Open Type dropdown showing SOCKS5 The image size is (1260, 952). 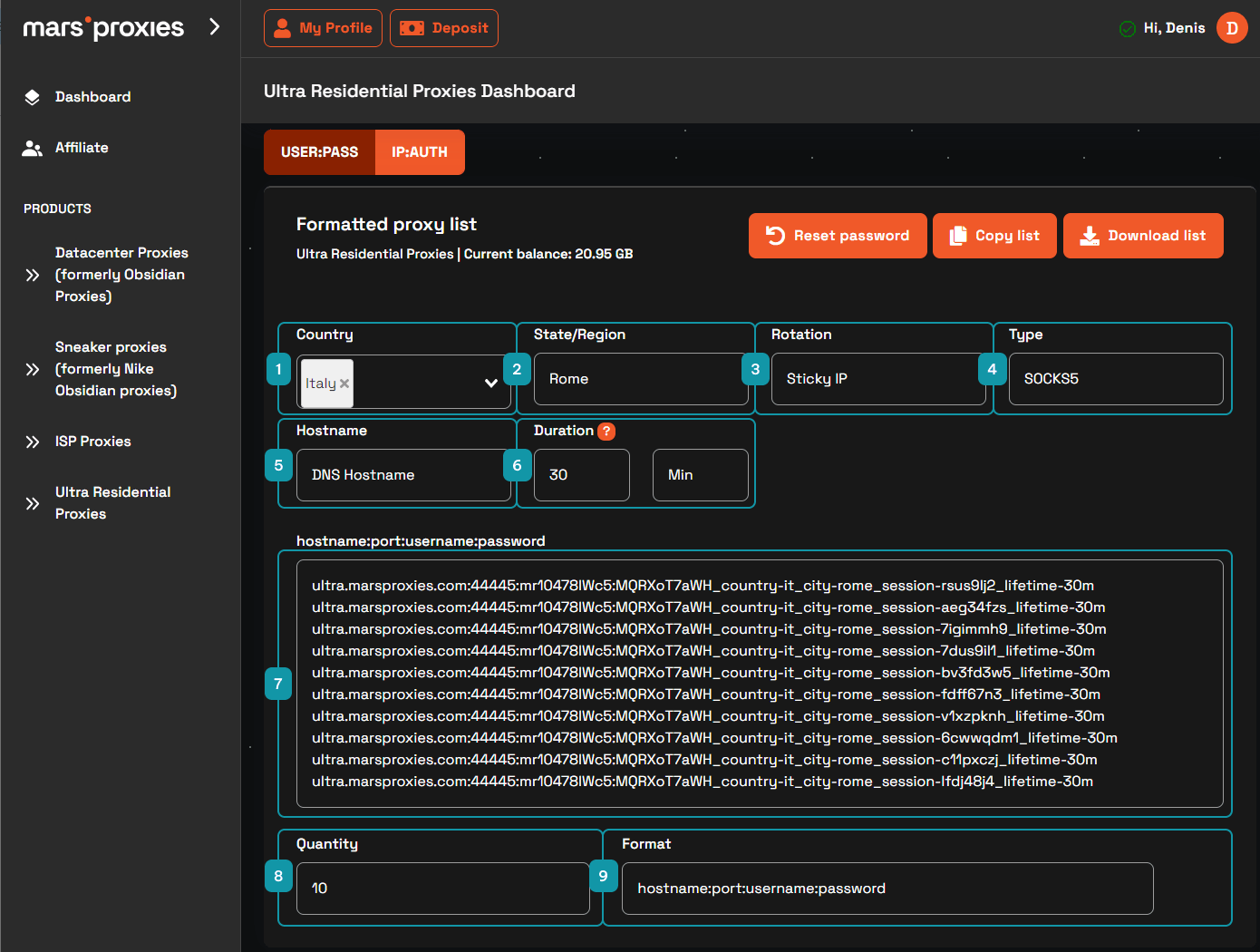(1116, 379)
